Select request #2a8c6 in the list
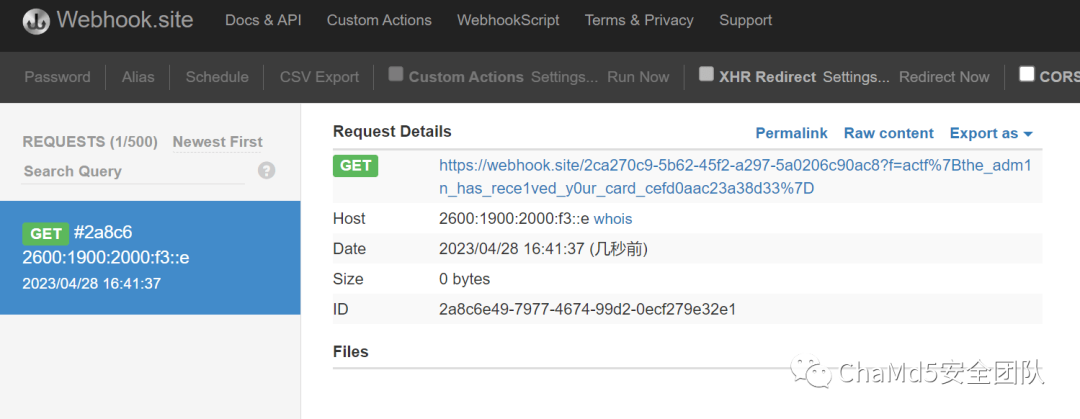1080x419 pixels. [x=150, y=258]
